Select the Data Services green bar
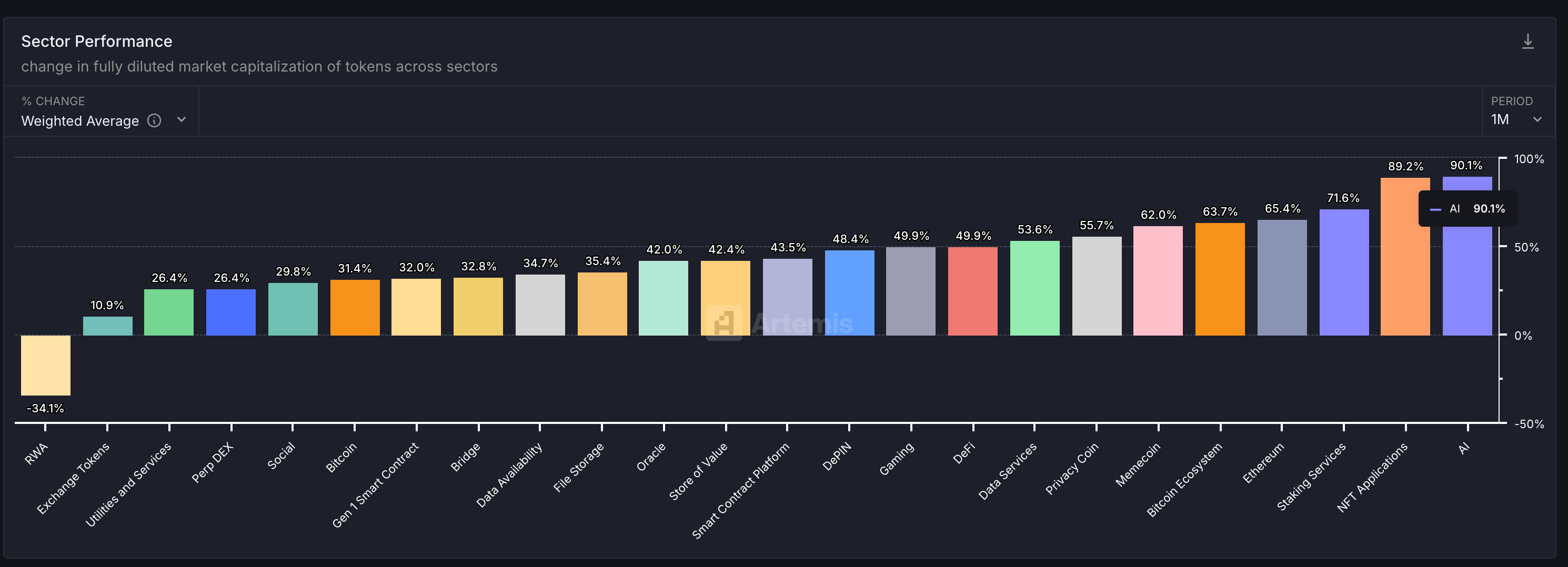This screenshot has width=1568, height=567. click(x=1035, y=288)
